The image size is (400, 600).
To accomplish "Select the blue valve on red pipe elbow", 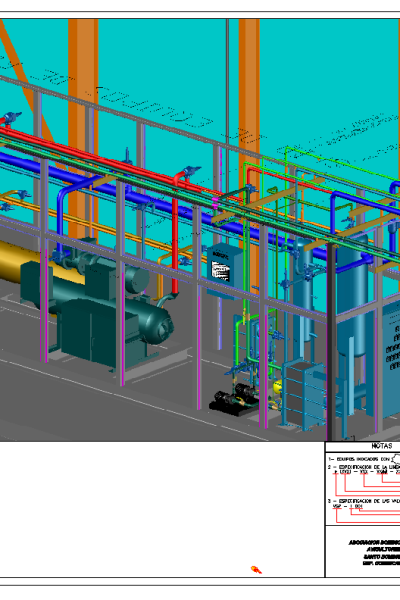I will click(191, 171).
